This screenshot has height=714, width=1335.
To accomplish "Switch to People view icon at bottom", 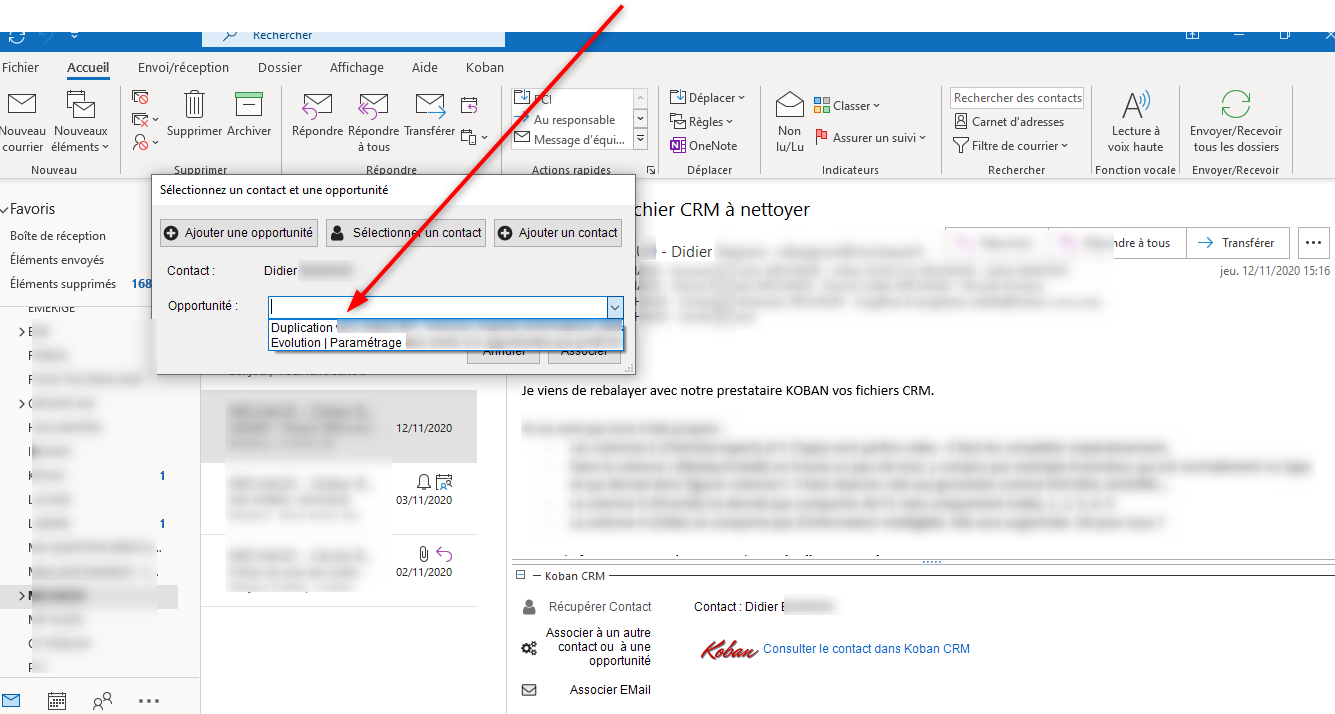I will click(x=102, y=701).
